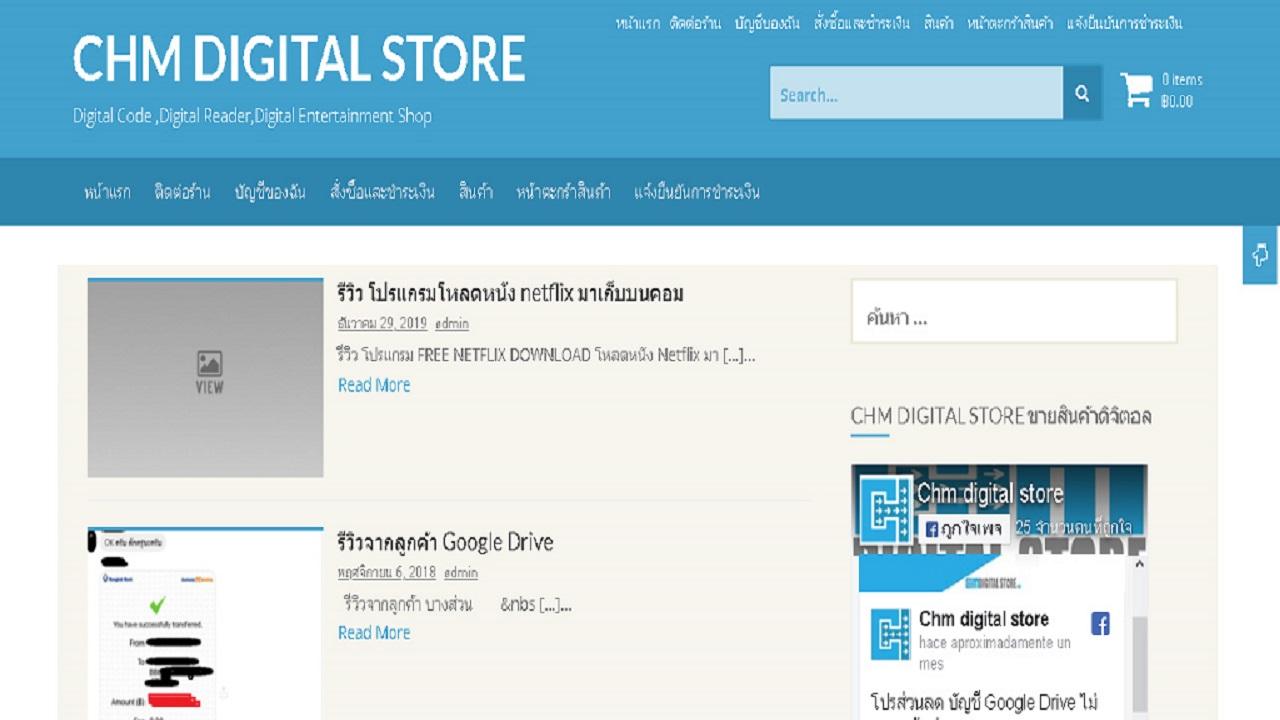
Task: Open บัญชีของฉัน in the small top-header links
Action: pyautogui.click(x=767, y=23)
